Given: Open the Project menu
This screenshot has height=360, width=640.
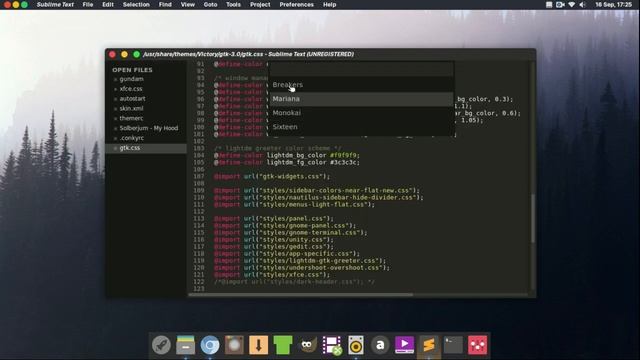Looking at the screenshot, I should pyautogui.click(x=260, y=4).
